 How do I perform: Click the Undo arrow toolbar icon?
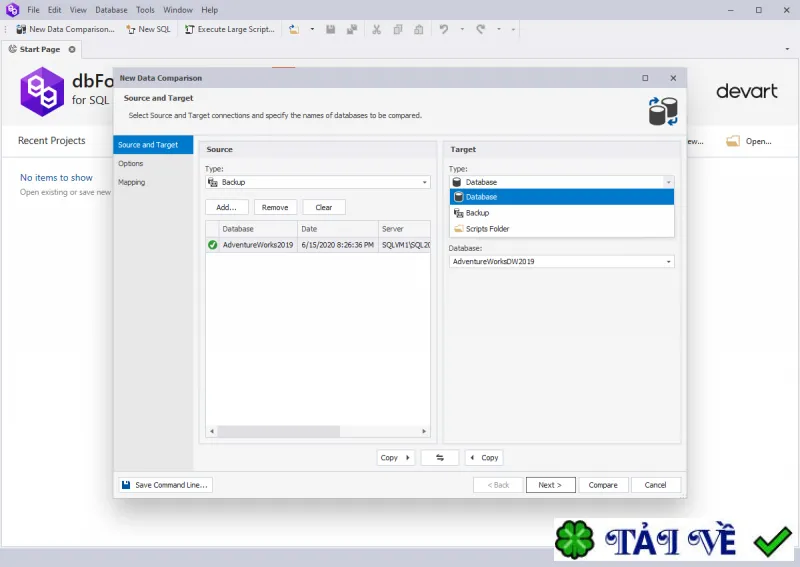(x=444, y=30)
